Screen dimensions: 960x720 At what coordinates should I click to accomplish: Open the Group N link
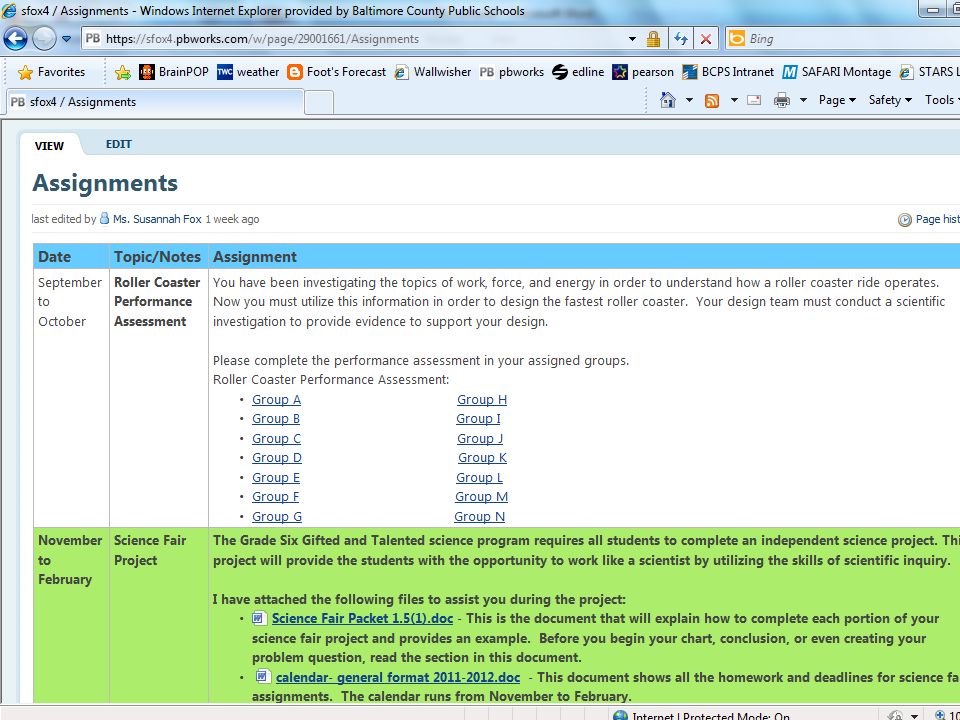479,517
